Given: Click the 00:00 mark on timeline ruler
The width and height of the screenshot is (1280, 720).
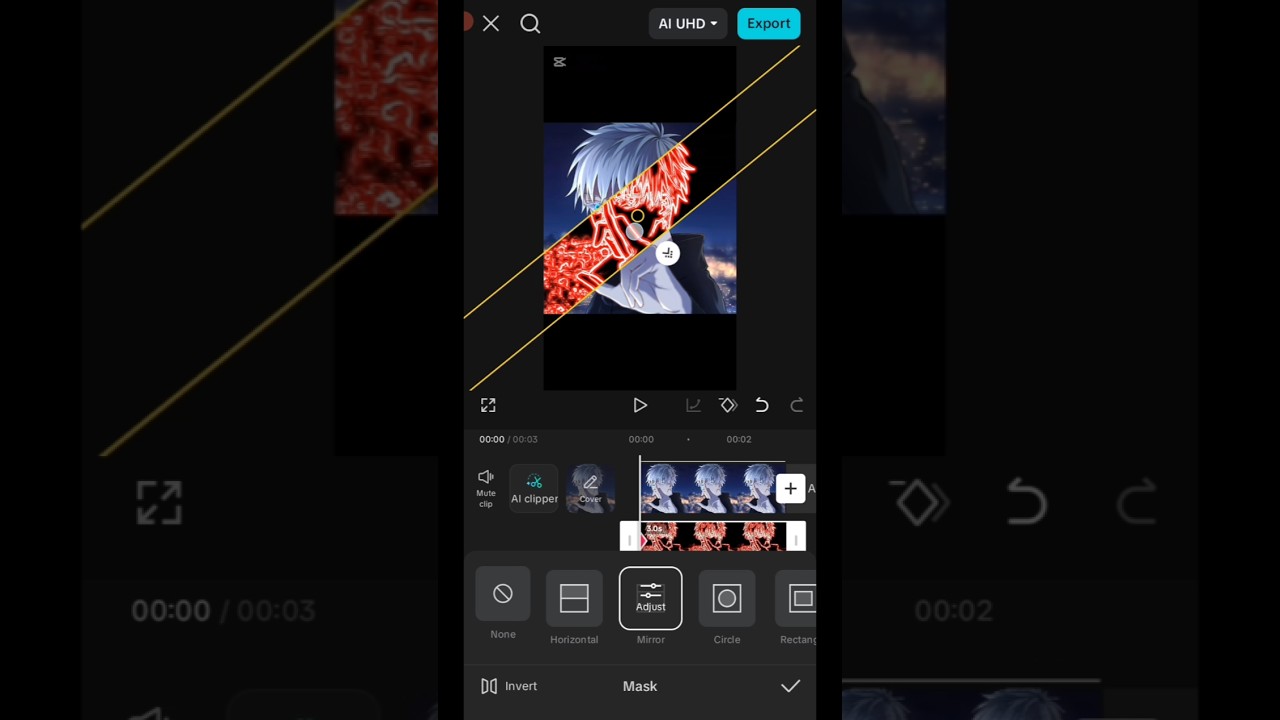Looking at the screenshot, I should pyautogui.click(x=641, y=439).
